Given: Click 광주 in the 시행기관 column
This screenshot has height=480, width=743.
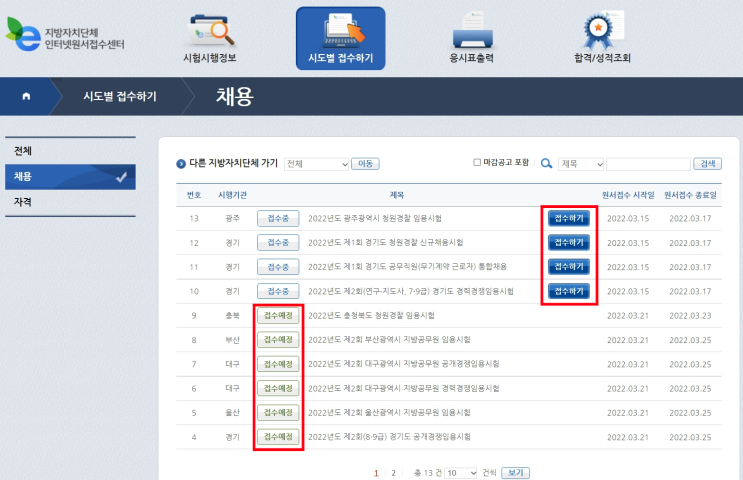Looking at the screenshot, I should pyautogui.click(x=232, y=218).
